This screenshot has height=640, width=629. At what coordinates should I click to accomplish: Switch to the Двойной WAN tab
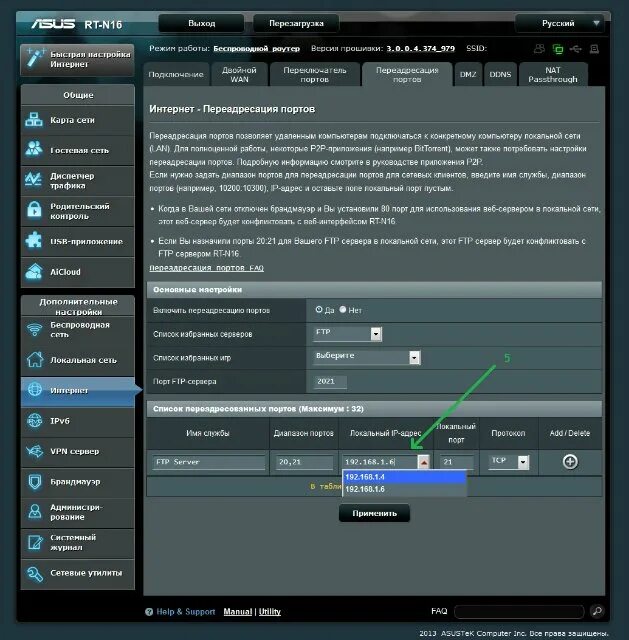pyautogui.click(x=239, y=74)
